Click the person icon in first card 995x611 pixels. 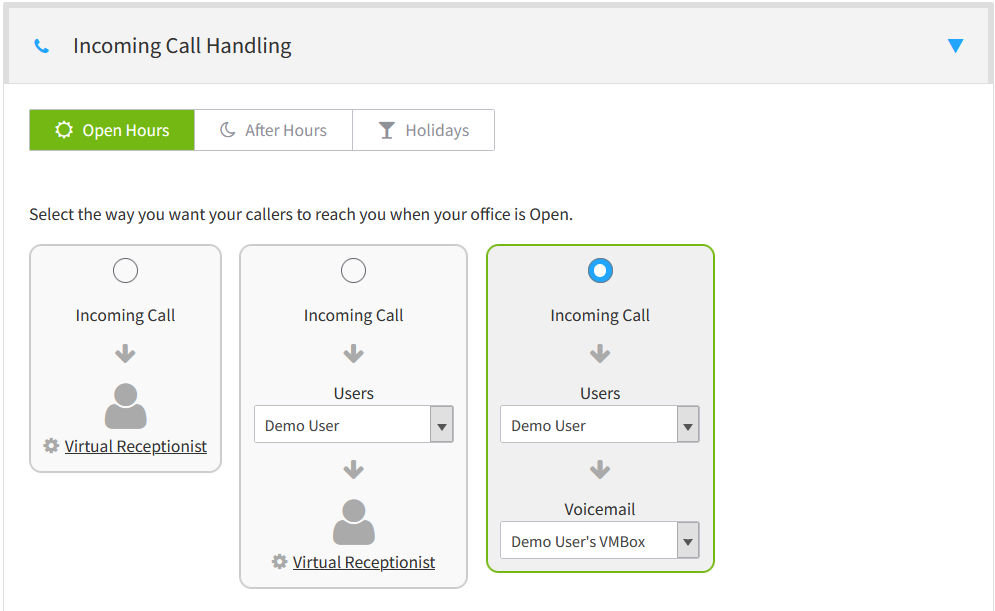pos(125,406)
